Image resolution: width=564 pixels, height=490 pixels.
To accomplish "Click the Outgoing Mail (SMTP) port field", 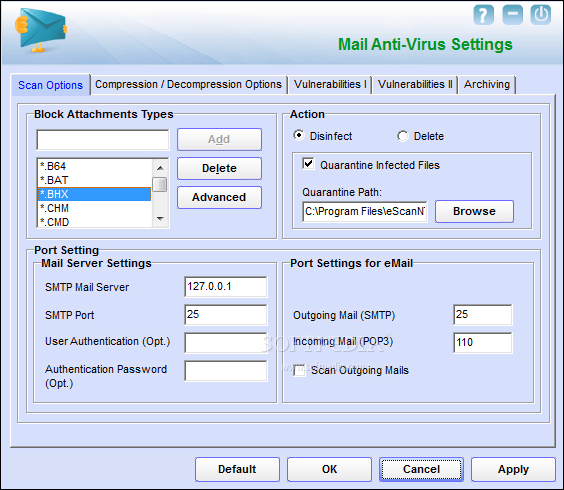I will [483, 315].
